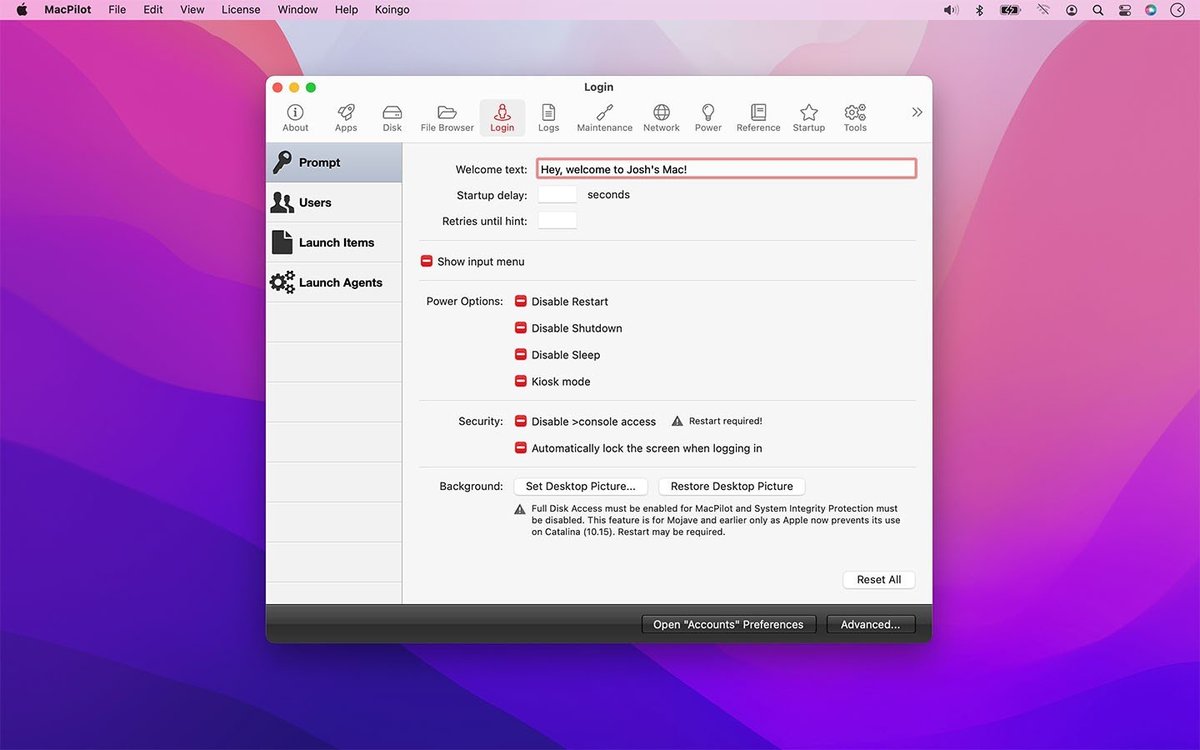This screenshot has width=1200, height=750.
Task: Click the Reset All button
Action: pos(878,579)
